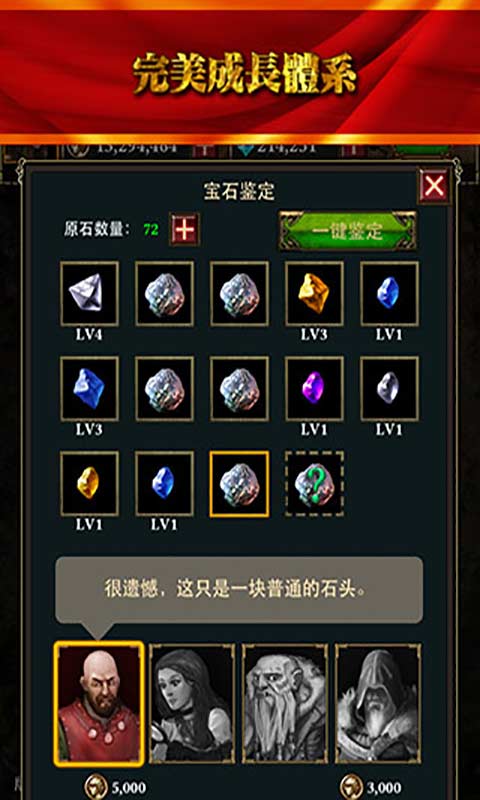This screenshot has width=480, height=800.
Task: Select the long-bearded dwarf appraiser portrait
Action: pos(285,704)
